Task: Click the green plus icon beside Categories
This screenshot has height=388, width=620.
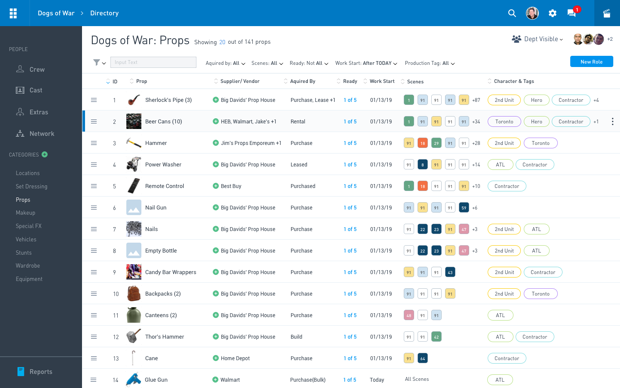Action: tap(45, 154)
